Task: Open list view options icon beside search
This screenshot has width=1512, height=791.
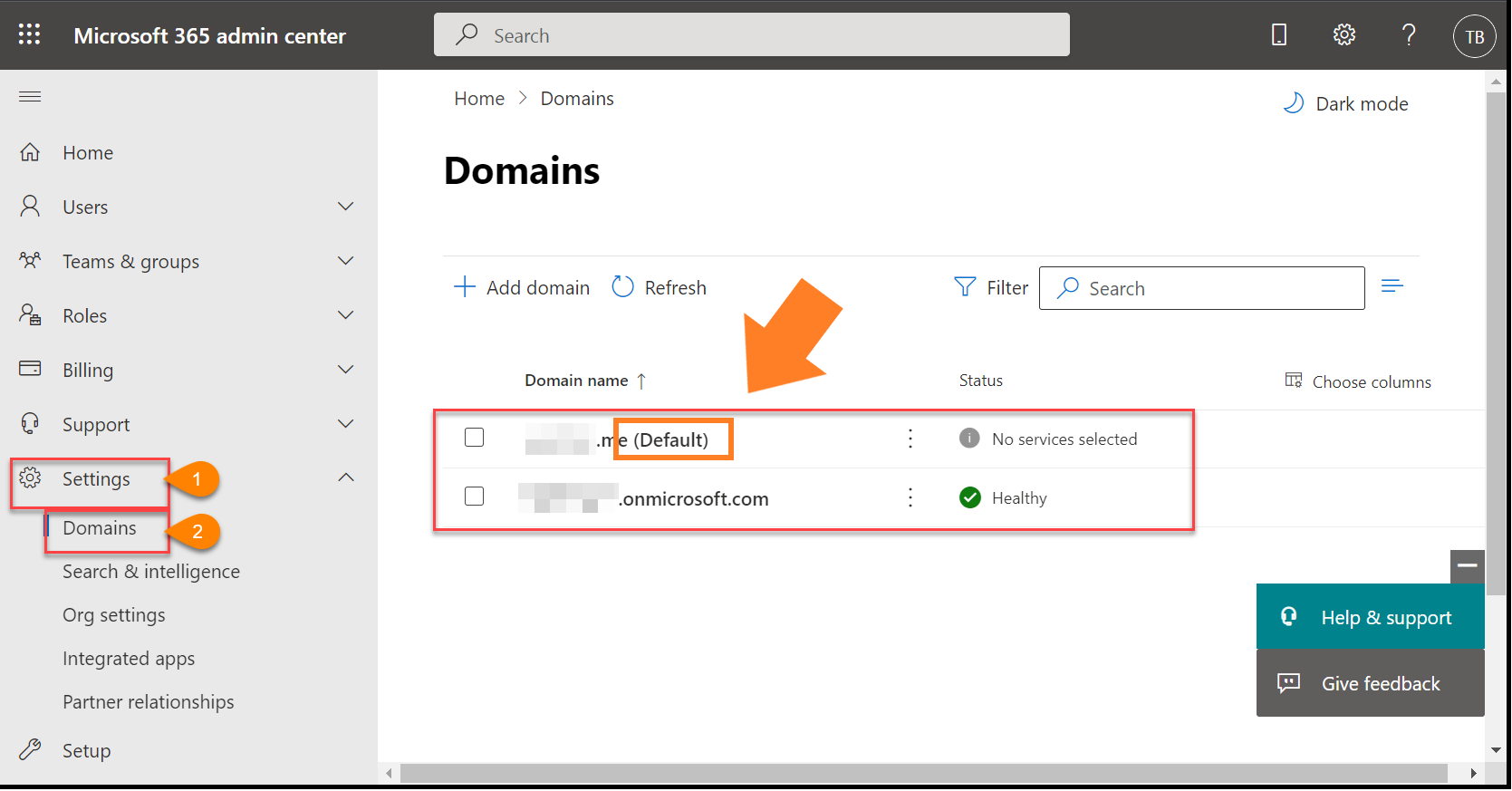Action: 1392,286
